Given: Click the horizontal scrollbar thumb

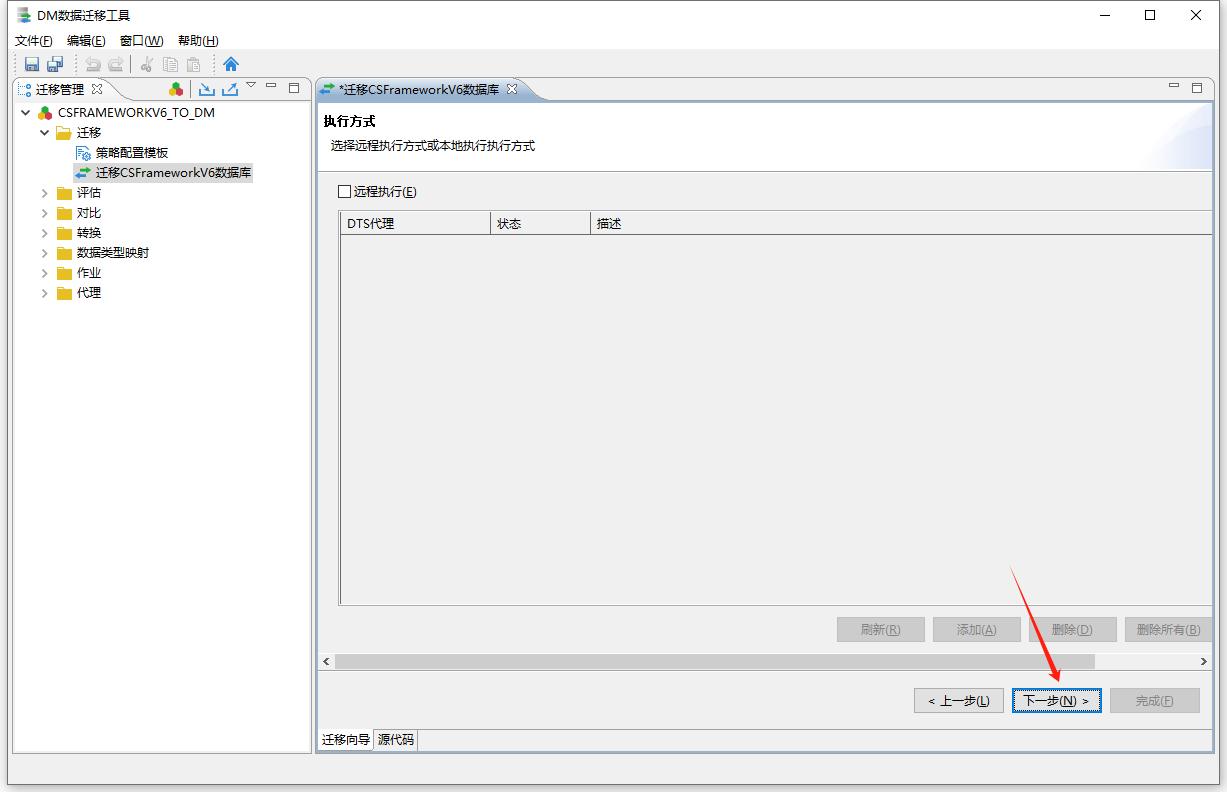Looking at the screenshot, I should [715, 662].
